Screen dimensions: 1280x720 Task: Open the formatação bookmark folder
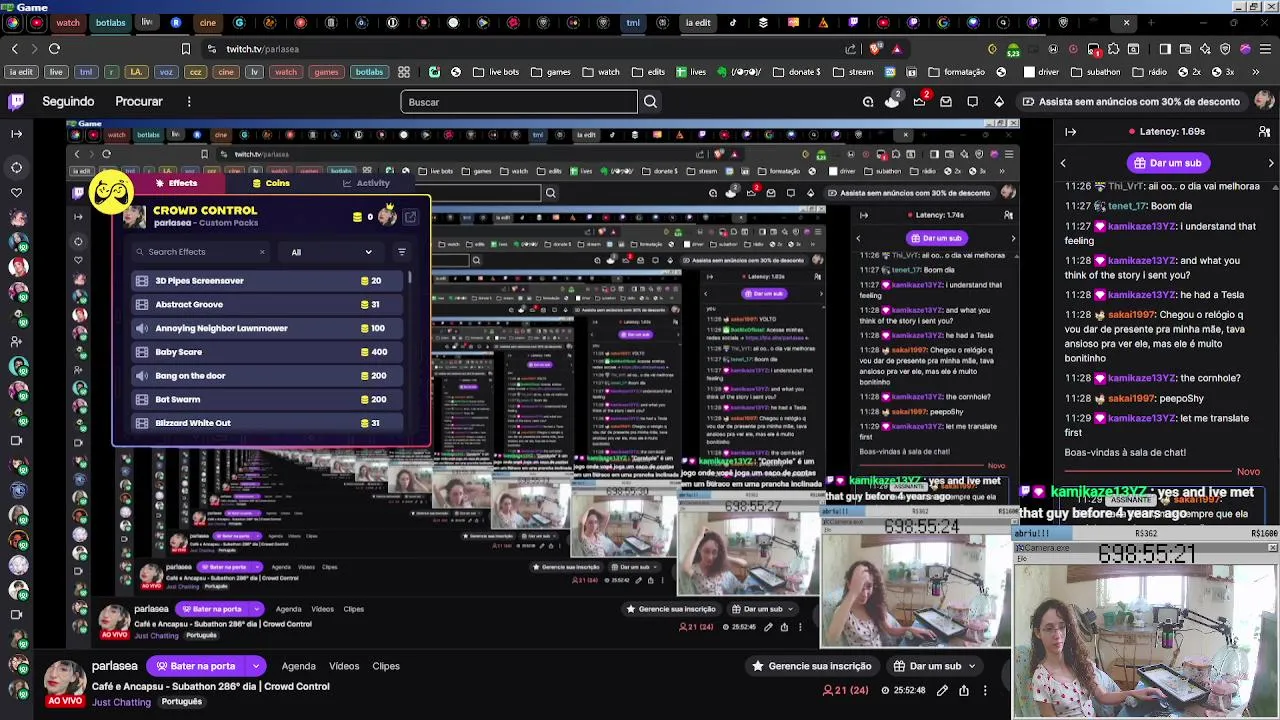[x=956, y=72]
